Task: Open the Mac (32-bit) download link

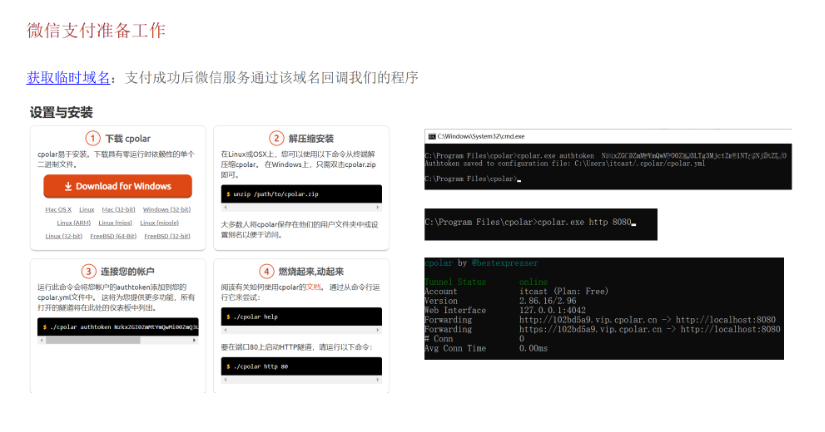Action: (x=118, y=209)
